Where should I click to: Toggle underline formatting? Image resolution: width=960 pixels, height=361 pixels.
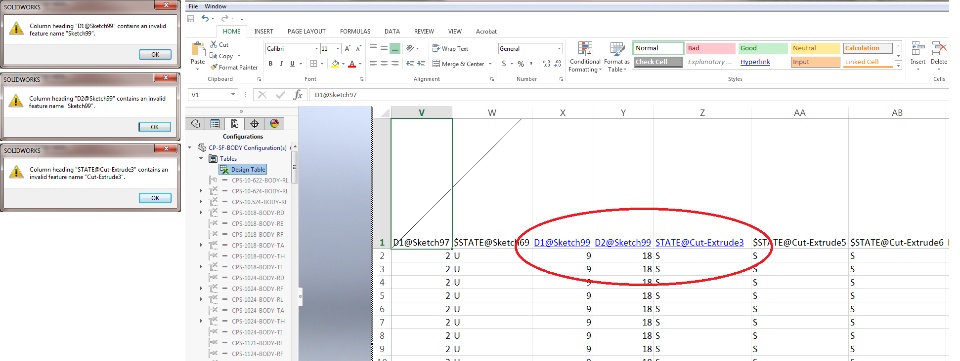click(292, 64)
